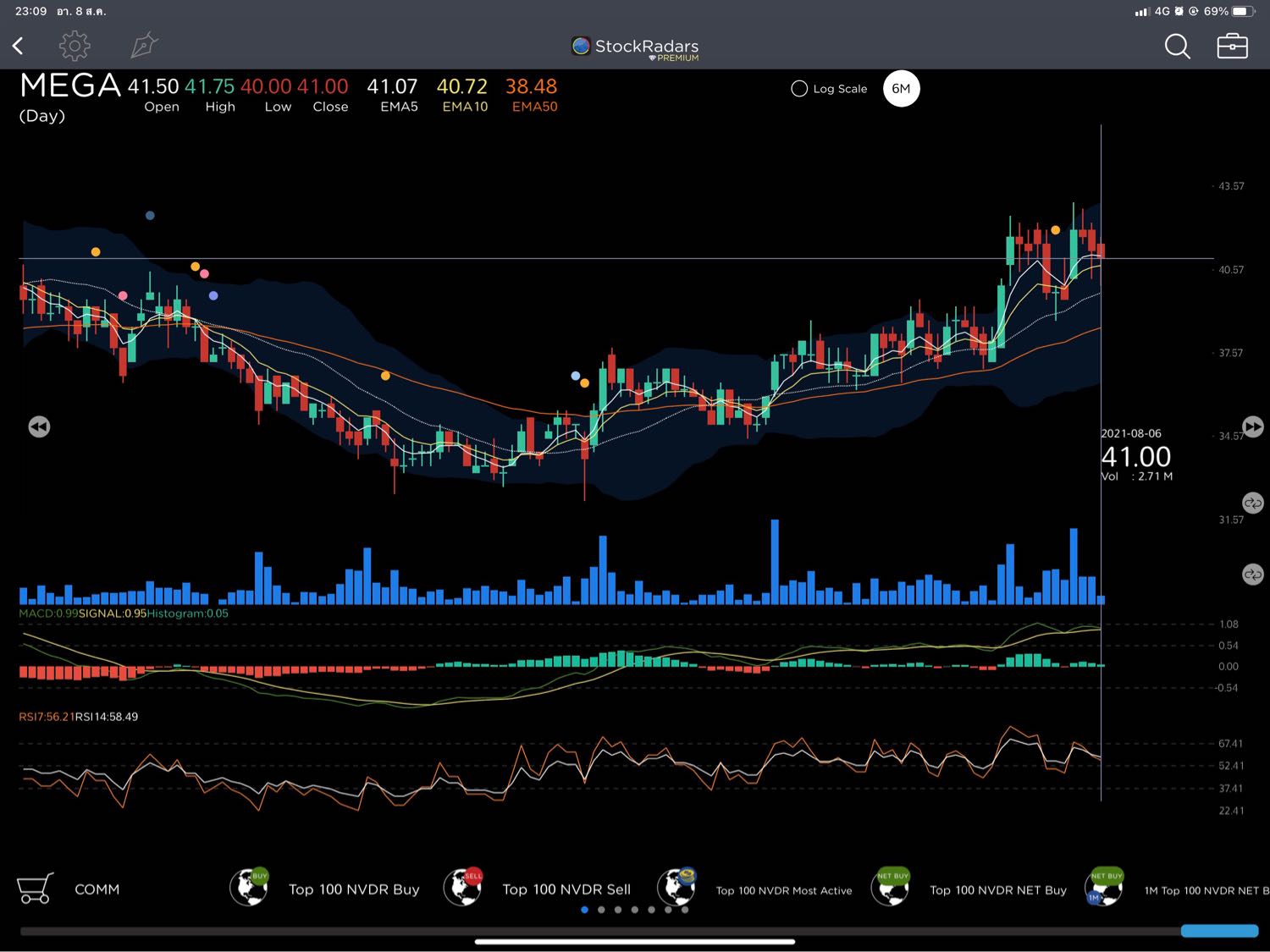This screenshot has height=952, width=1270.
Task: Jump to the second page dot
Action: (601, 910)
